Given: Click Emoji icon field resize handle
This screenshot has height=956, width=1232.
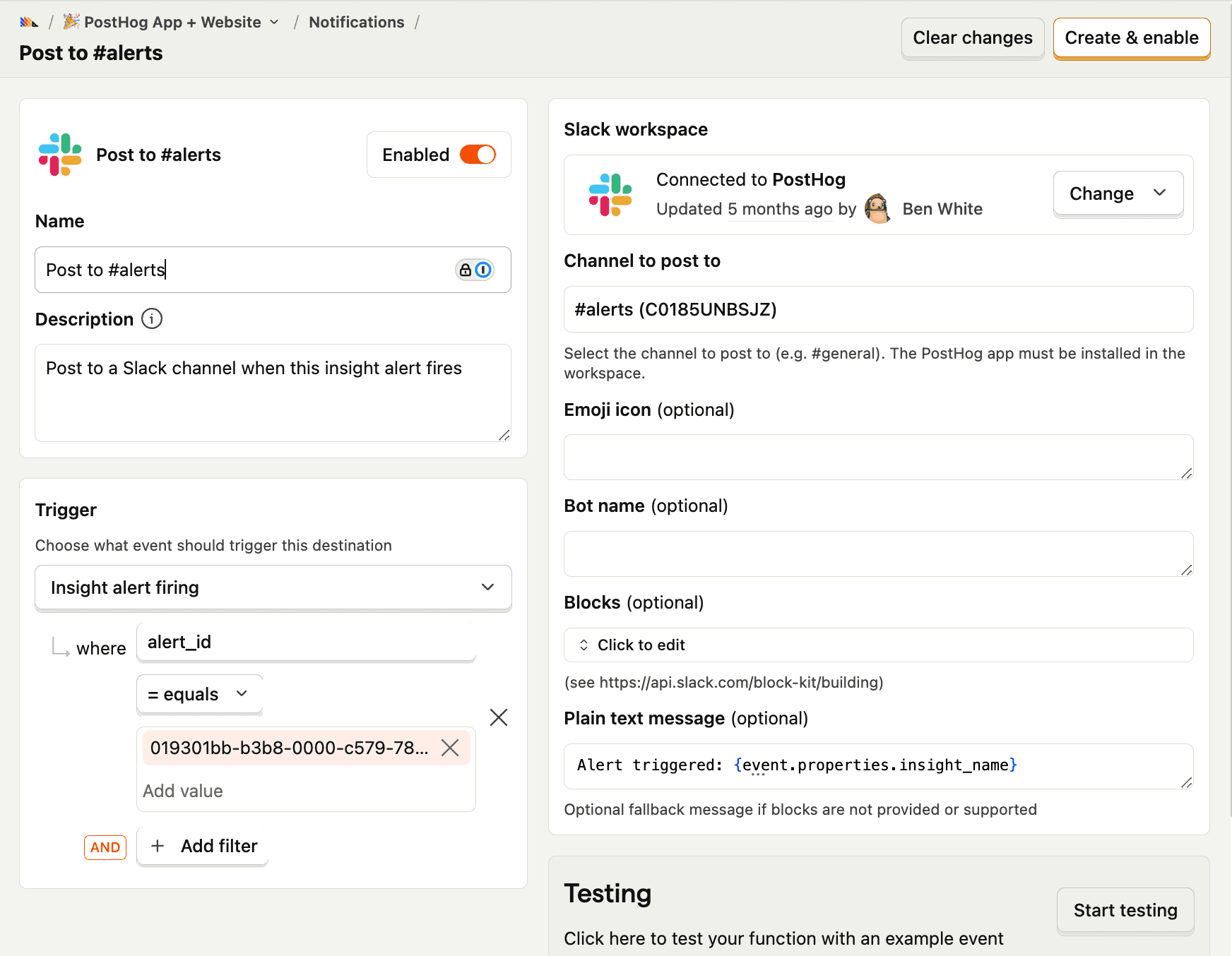Looking at the screenshot, I should click(1187, 473).
